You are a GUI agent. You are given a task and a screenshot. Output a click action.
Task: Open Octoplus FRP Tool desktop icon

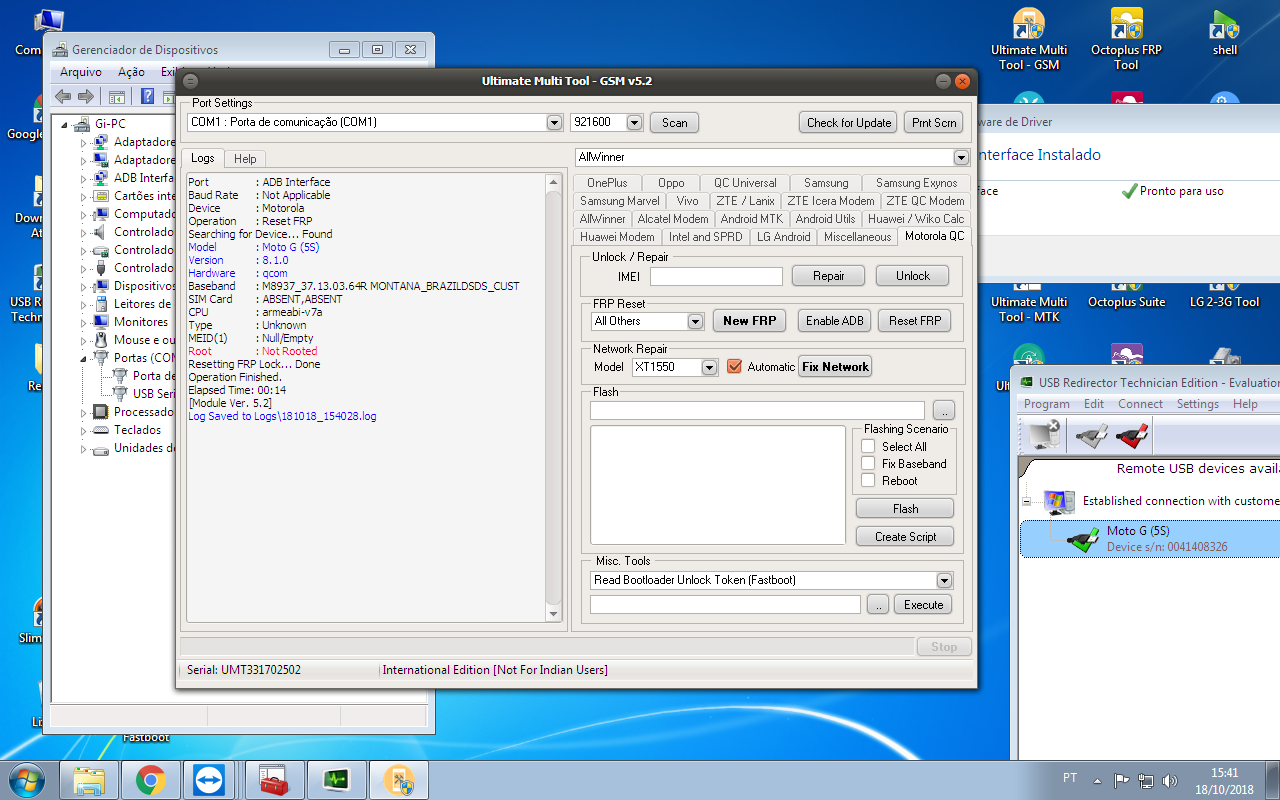(1126, 40)
